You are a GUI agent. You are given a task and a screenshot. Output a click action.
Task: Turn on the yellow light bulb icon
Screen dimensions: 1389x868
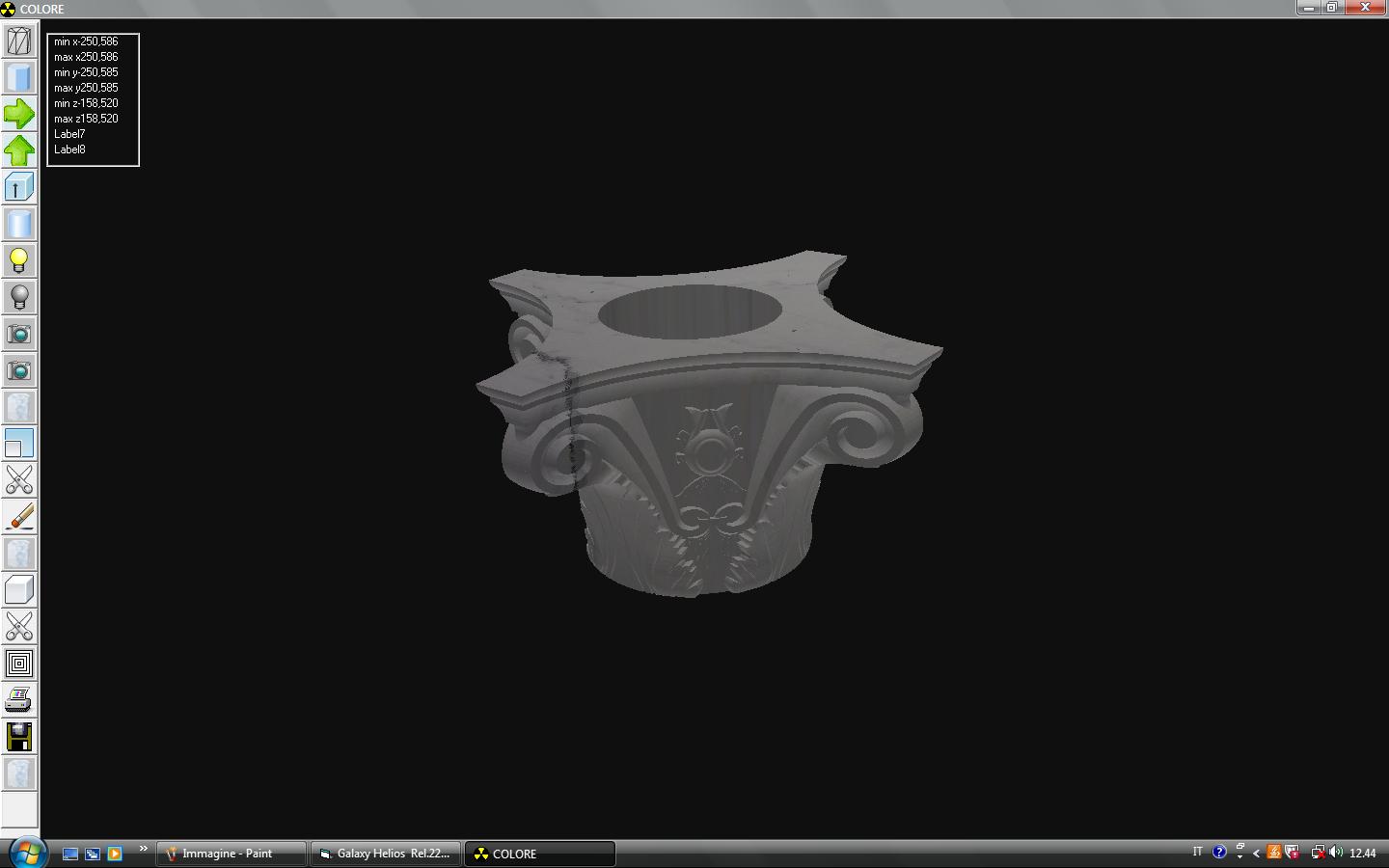19,260
